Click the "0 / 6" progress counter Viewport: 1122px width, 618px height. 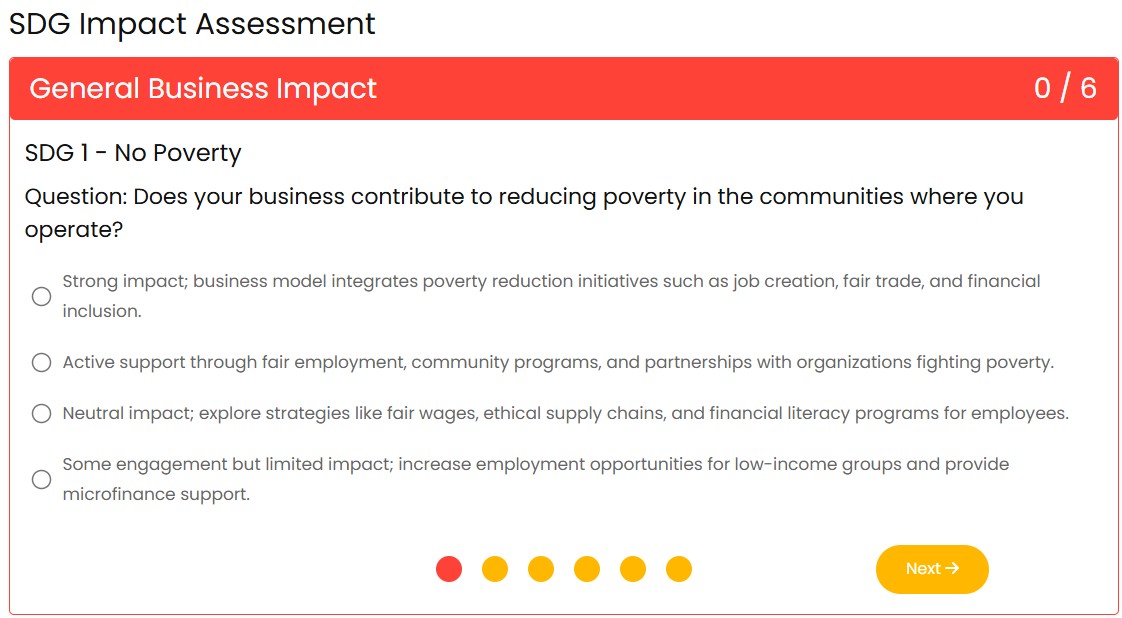1065,88
